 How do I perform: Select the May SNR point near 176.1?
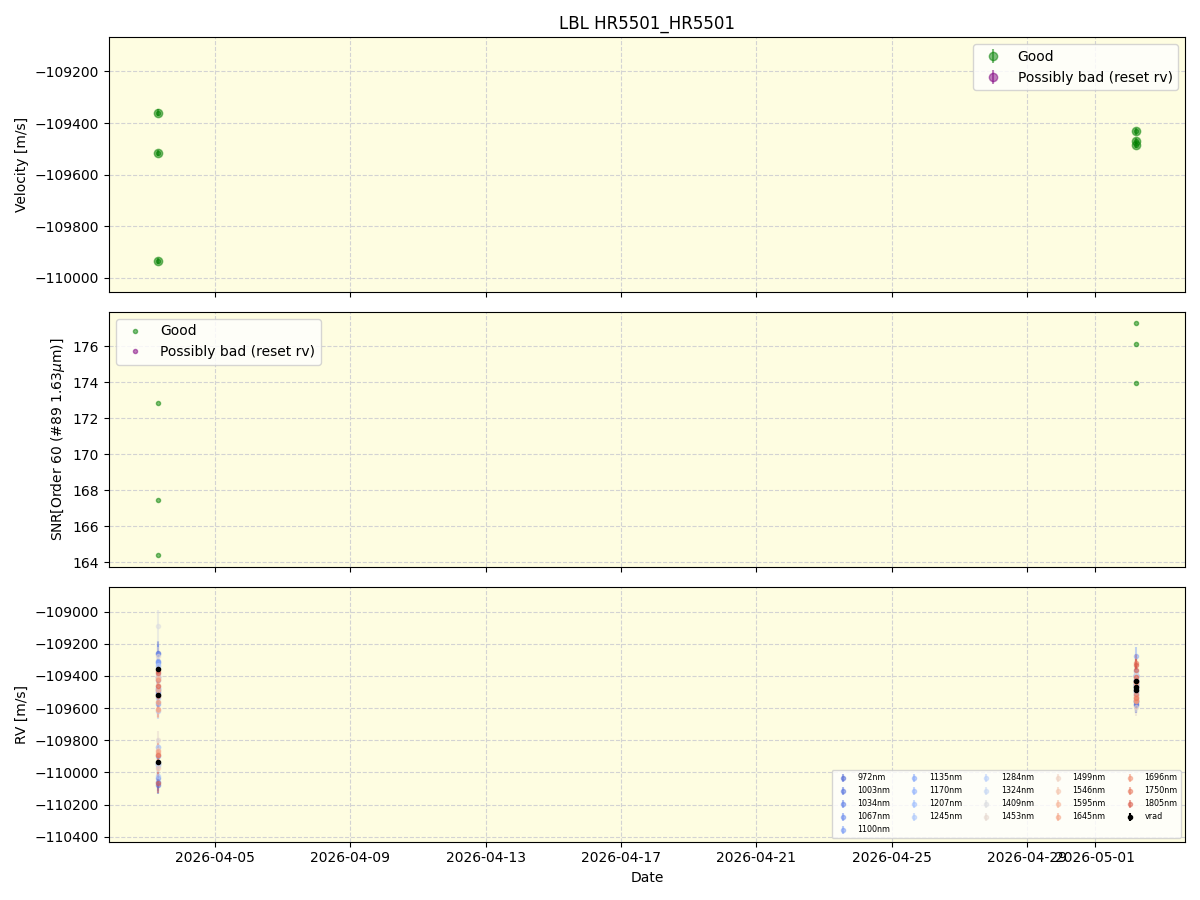pos(1136,344)
